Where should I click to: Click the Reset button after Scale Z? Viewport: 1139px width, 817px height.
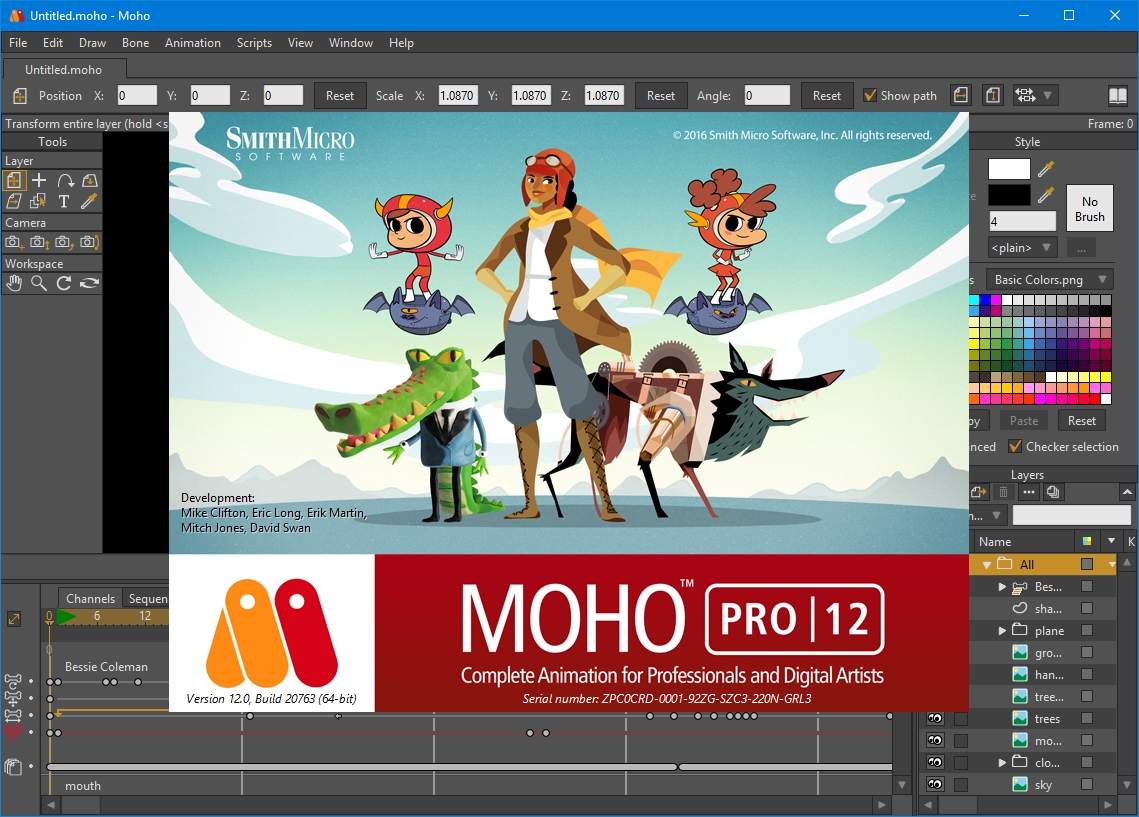(x=661, y=95)
